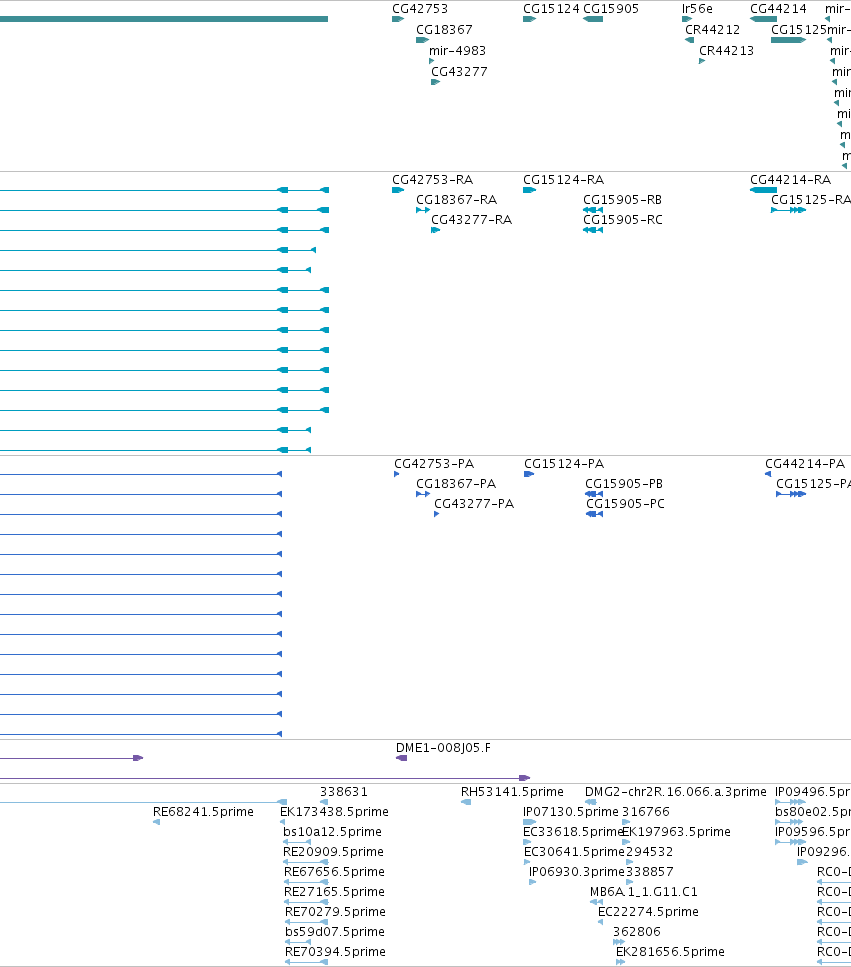Click the RE20909.5prime EST label
The width and height of the screenshot is (851, 967).
tap(334, 852)
